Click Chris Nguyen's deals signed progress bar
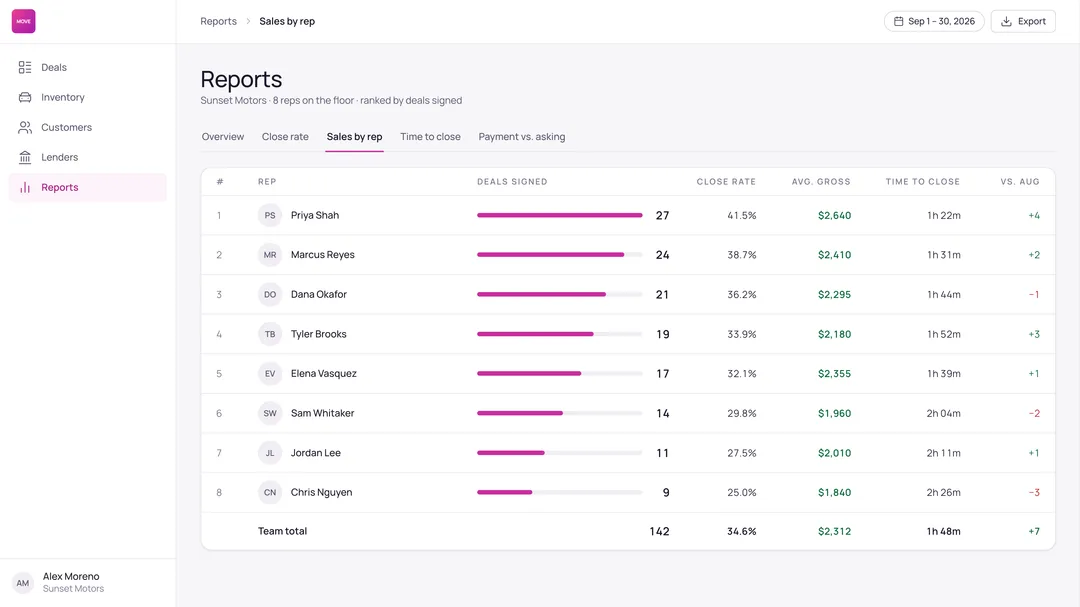The image size is (1080, 607). 559,493
